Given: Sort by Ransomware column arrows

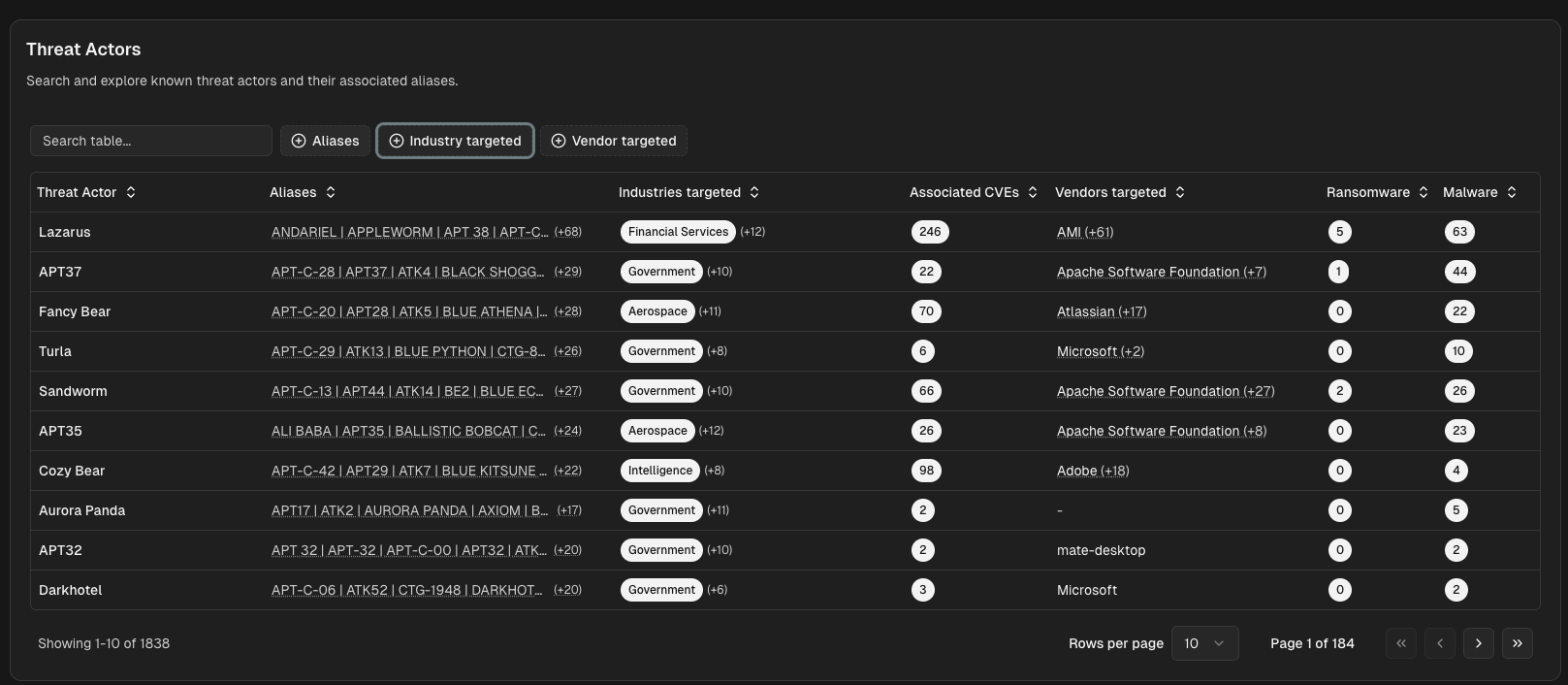Looking at the screenshot, I should 1424,192.
